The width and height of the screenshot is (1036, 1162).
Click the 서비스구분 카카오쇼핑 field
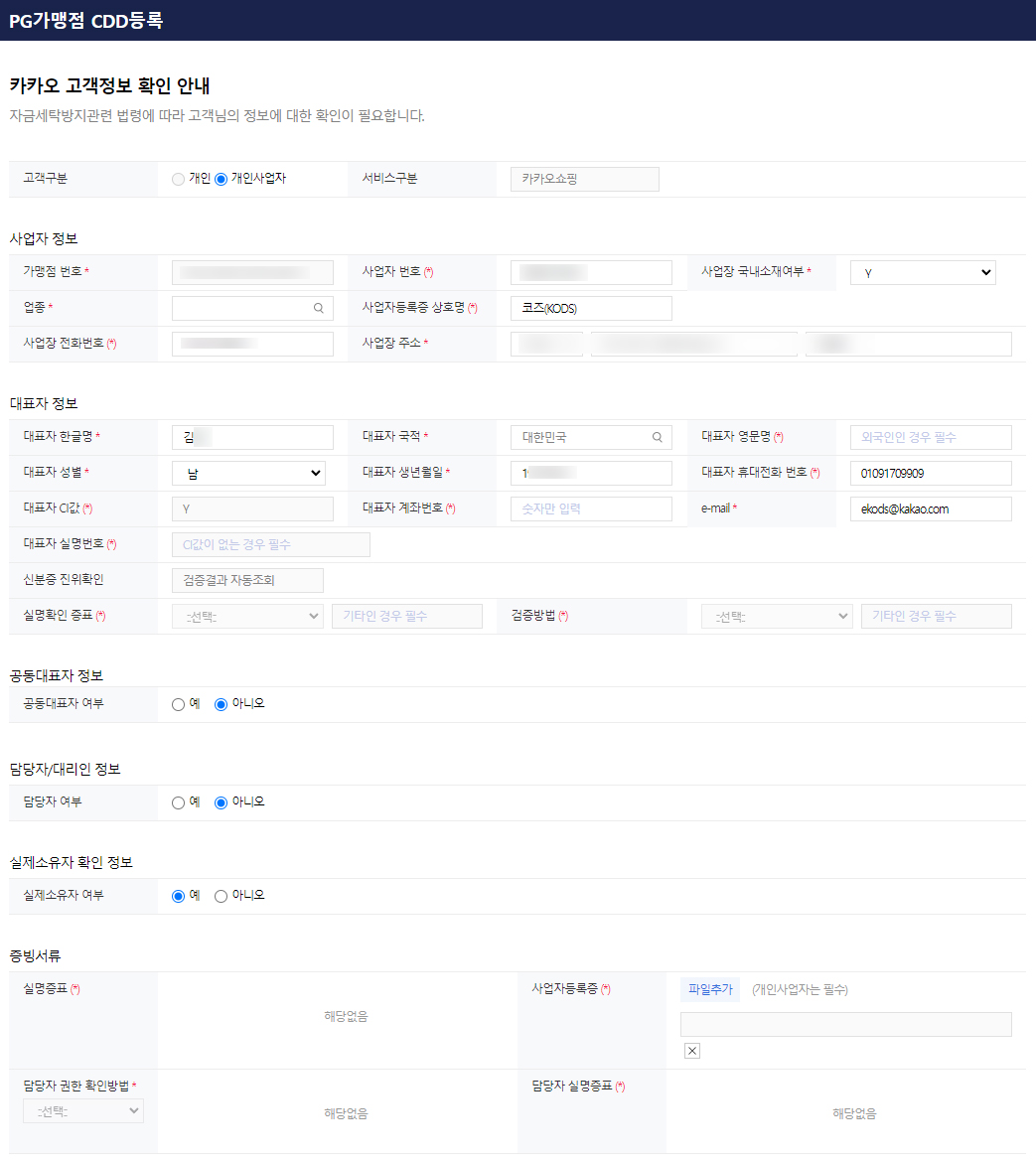click(x=585, y=180)
